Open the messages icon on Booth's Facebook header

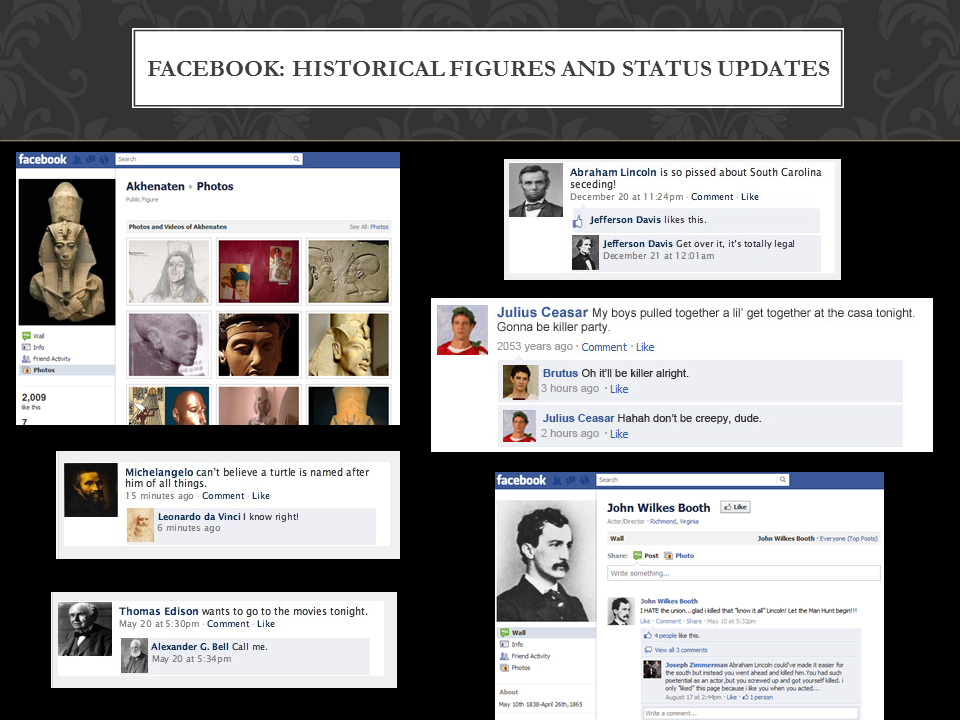pos(569,480)
